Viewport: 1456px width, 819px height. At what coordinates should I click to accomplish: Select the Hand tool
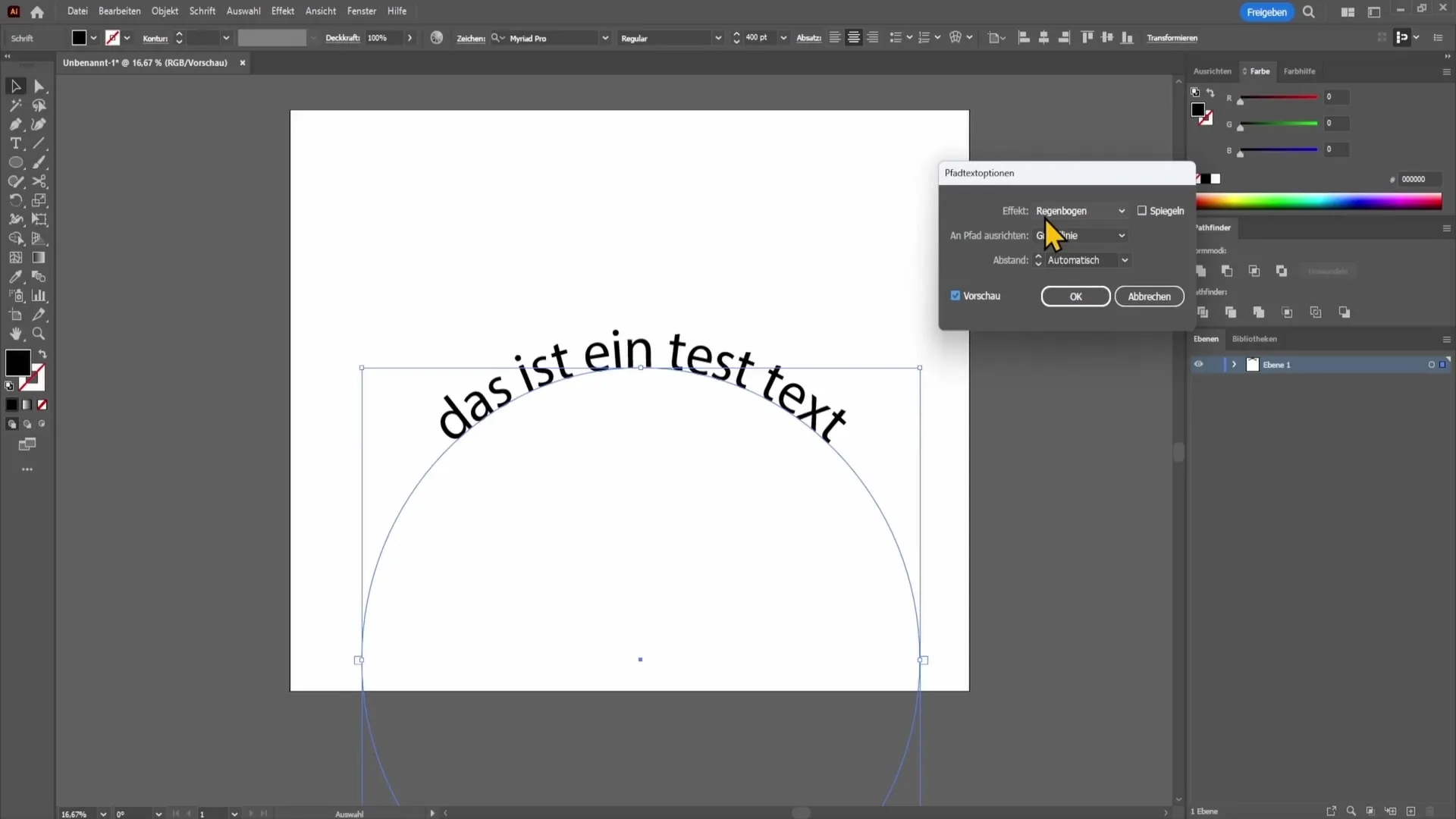(x=15, y=334)
